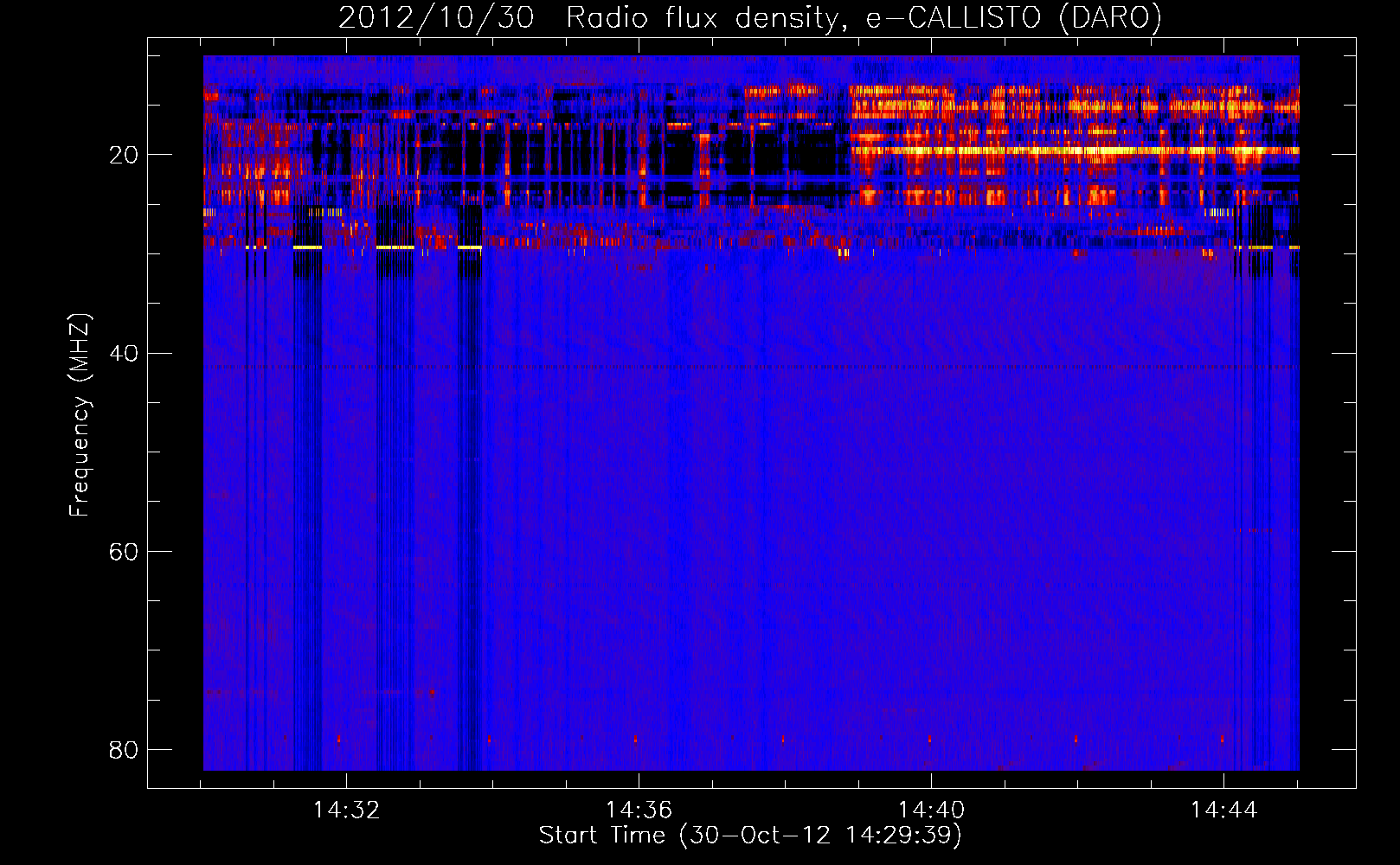This screenshot has height=865, width=1400.
Task: Click the "14:32" time tick label
Action: click(x=346, y=811)
